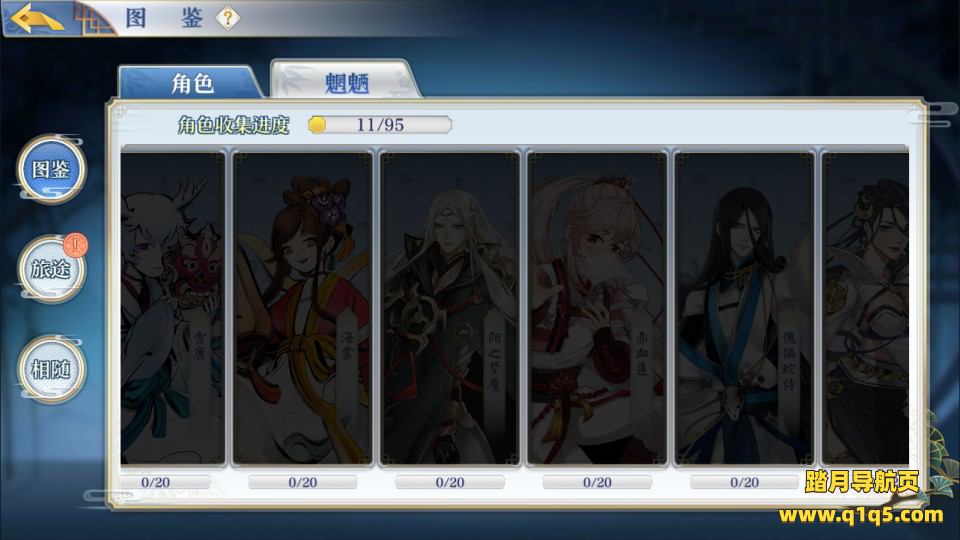Screen dimensions: 960x540
Task: Switch to the 角色 tab
Action: (x=192, y=83)
